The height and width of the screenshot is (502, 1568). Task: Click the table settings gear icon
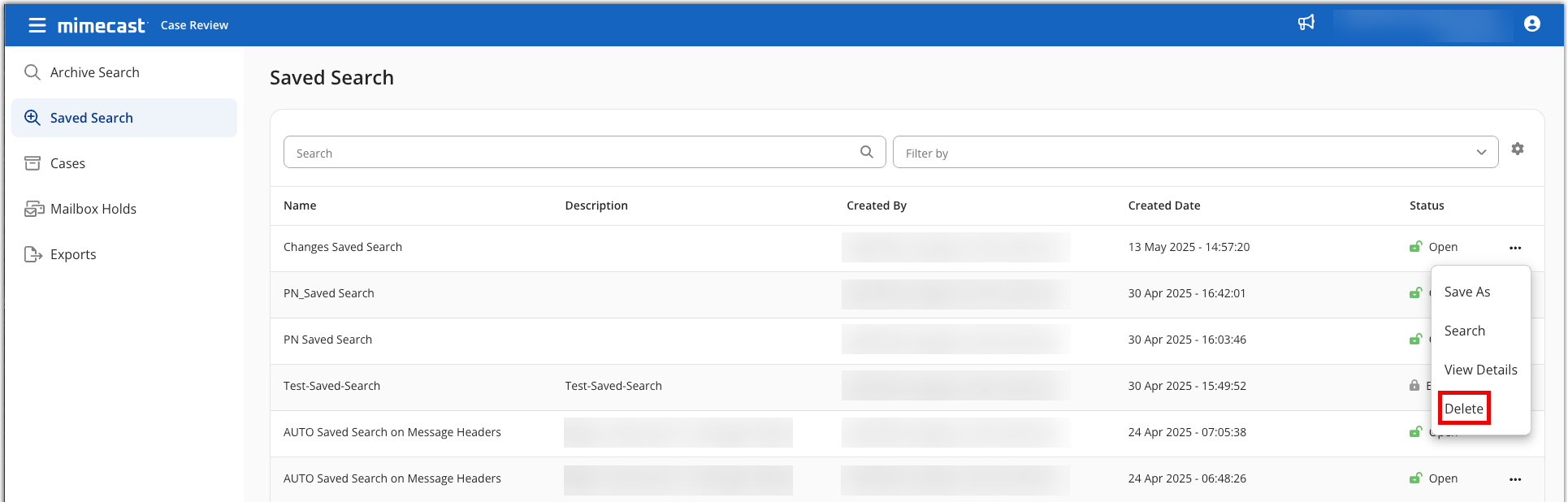click(x=1517, y=149)
